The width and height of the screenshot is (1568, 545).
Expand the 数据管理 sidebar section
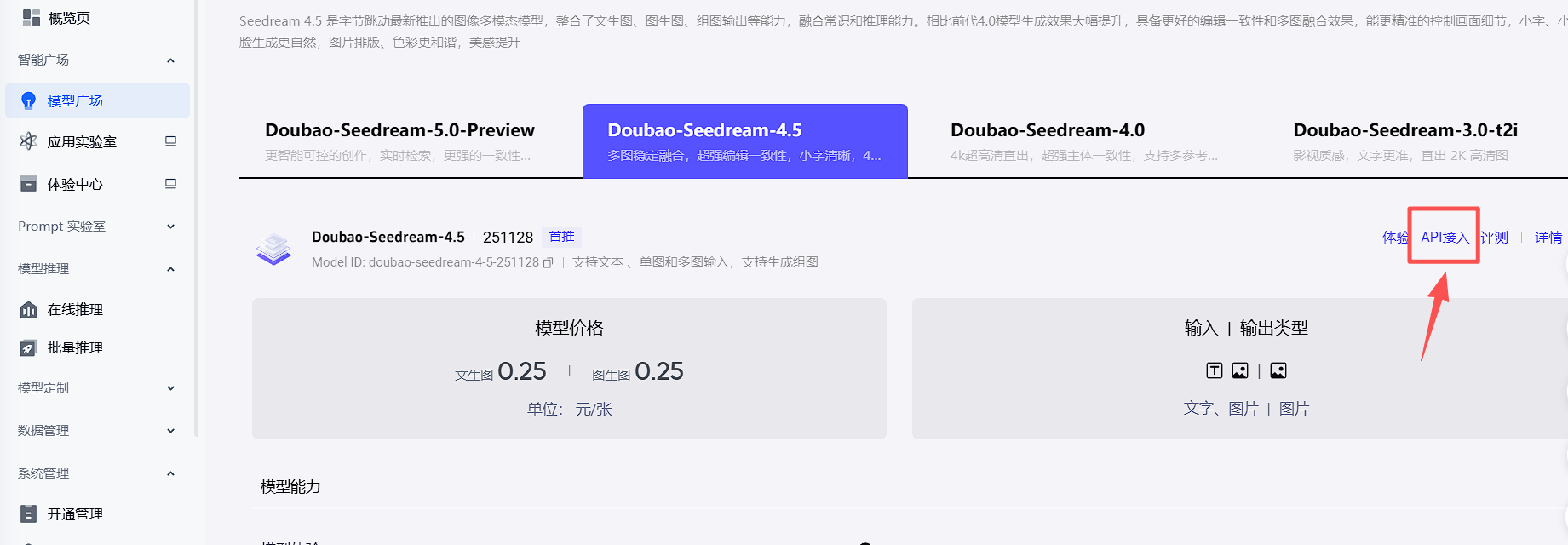tap(170, 431)
